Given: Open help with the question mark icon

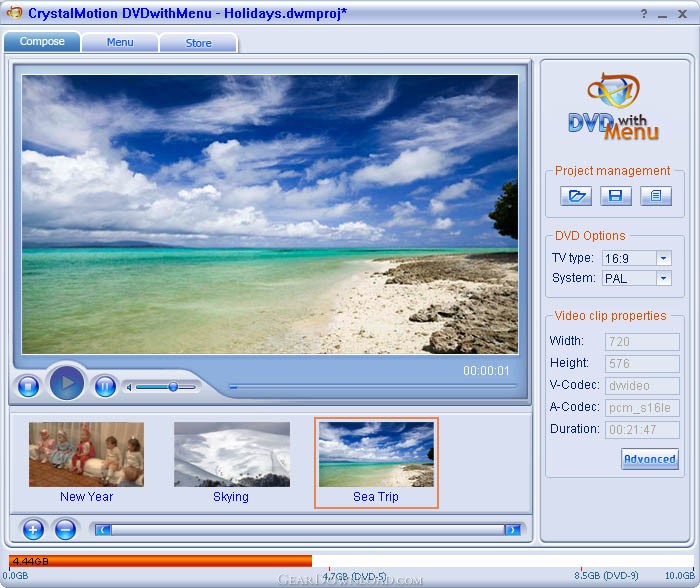Looking at the screenshot, I should coord(644,14).
